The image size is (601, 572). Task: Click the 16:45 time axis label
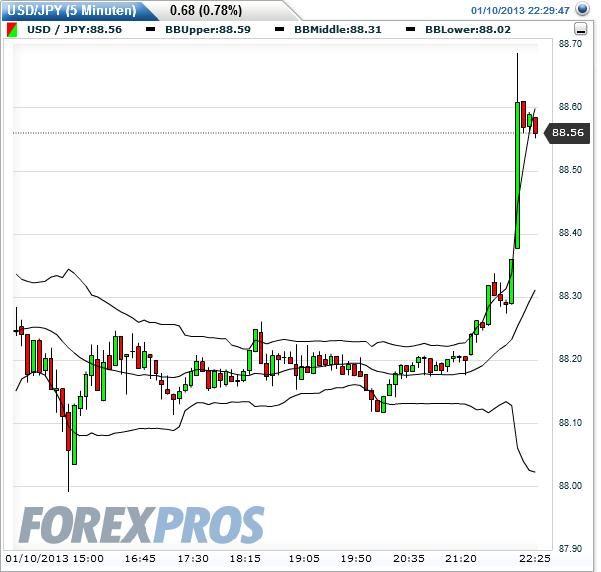tap(140, 559)
